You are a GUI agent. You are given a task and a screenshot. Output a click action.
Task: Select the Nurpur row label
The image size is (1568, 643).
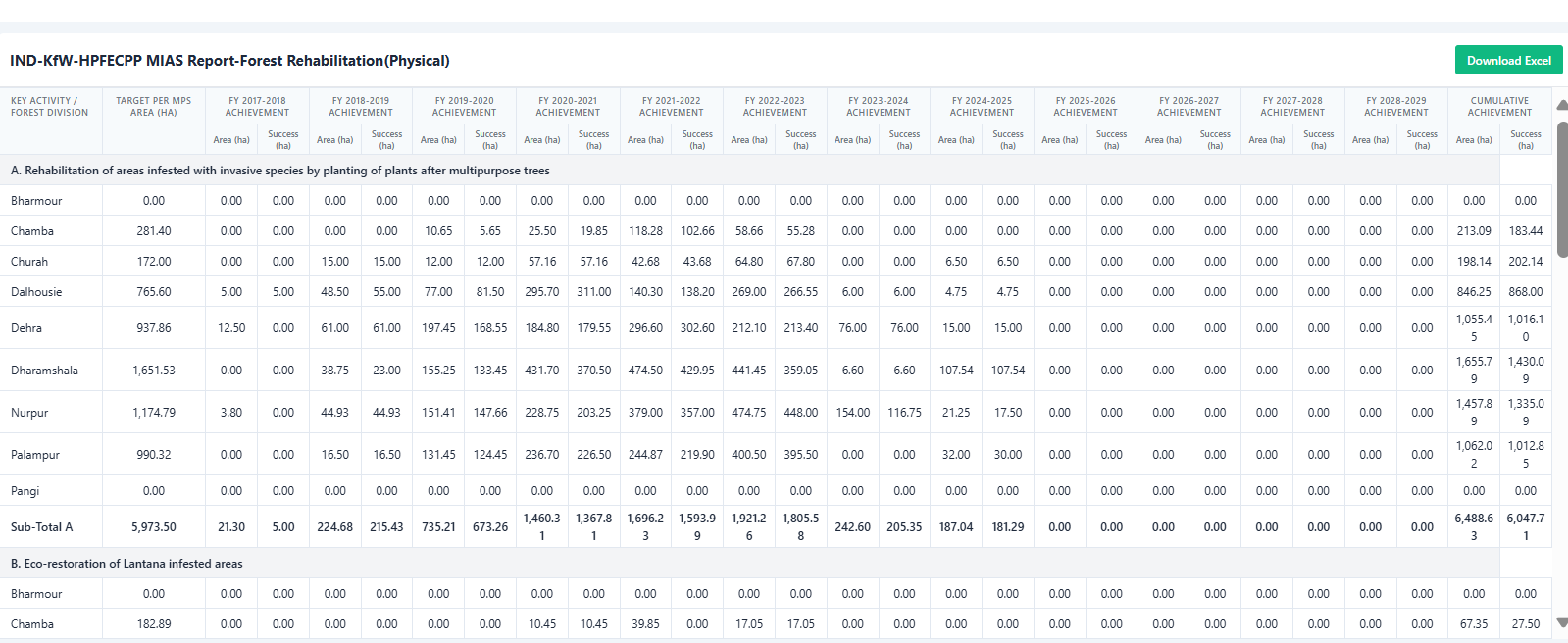[x=29, y=413]
